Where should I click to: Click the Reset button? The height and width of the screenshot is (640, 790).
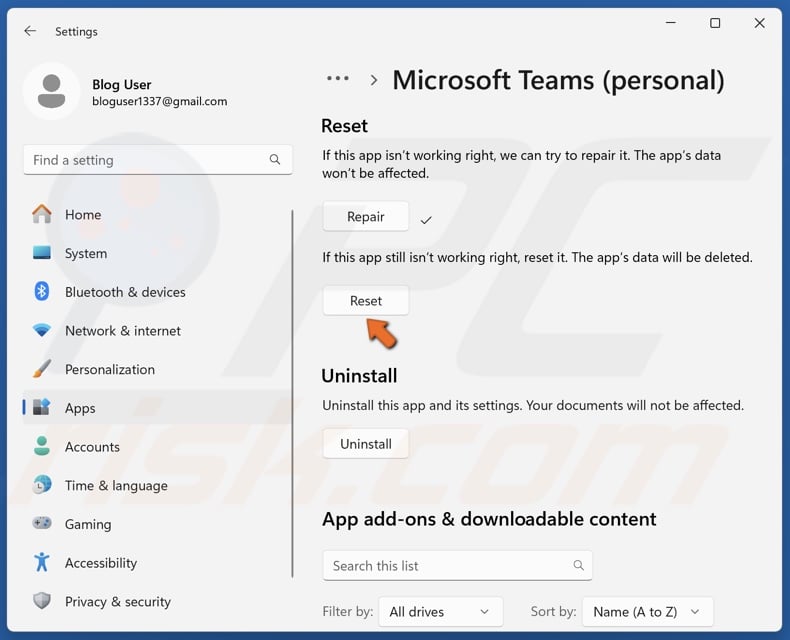point(366,301)
